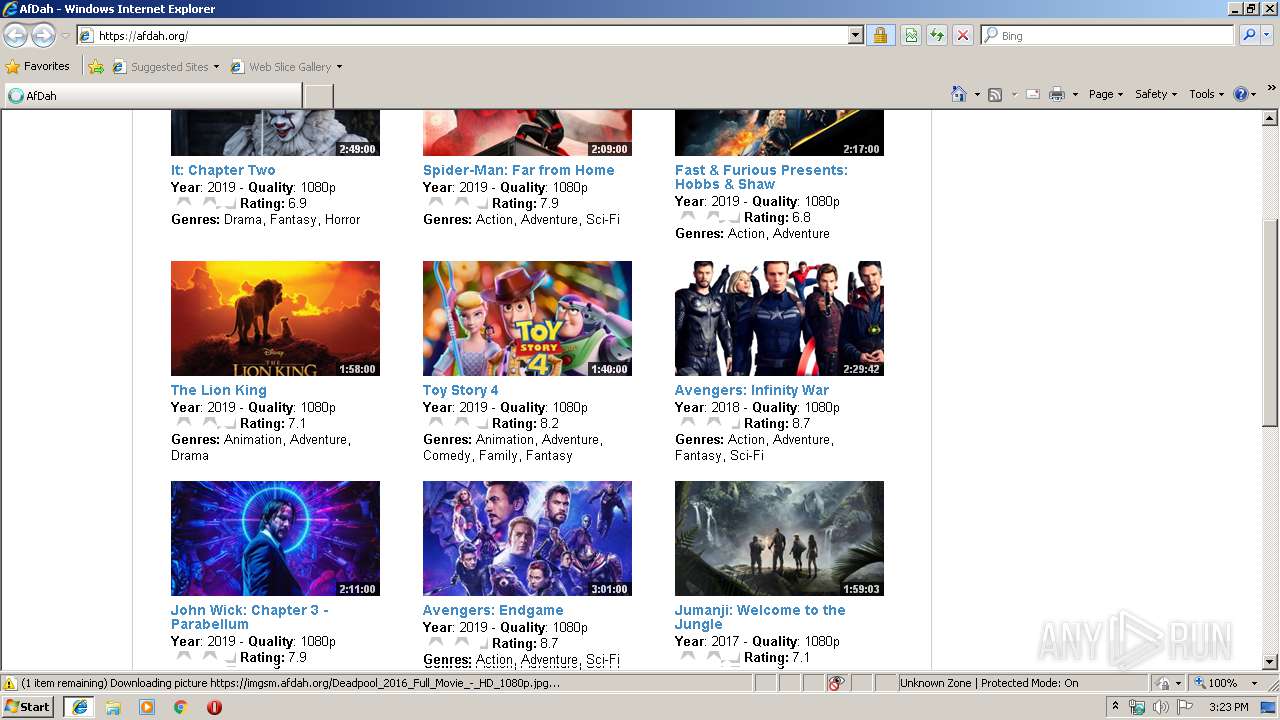This screenshot has height=720, width=1280.
Task: Open Spider-Man: Far from Home link
Action: point(518,170)
